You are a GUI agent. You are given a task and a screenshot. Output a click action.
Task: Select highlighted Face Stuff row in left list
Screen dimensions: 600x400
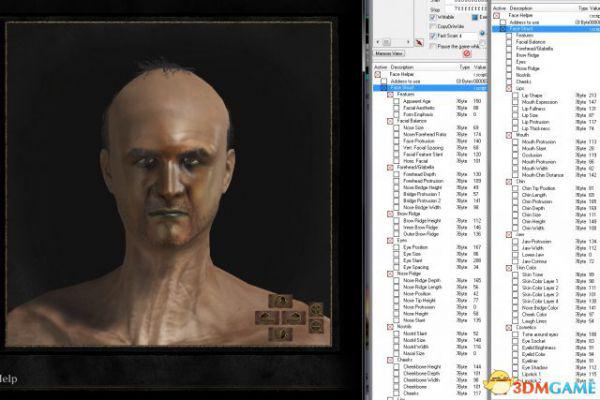click(430, 88)
